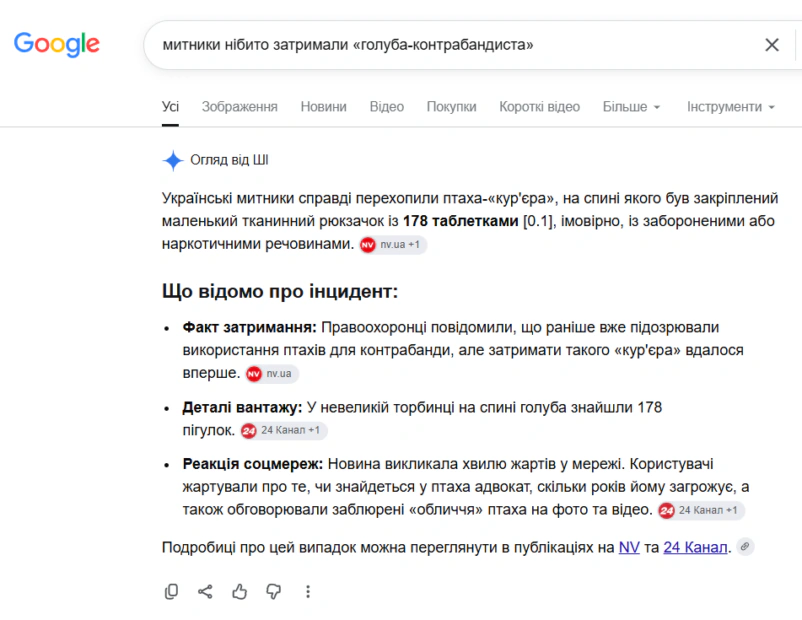This screenshot has width=802, height=620.
Task: Click the 'Факт затримання:' bullet label
Action: 250,327
